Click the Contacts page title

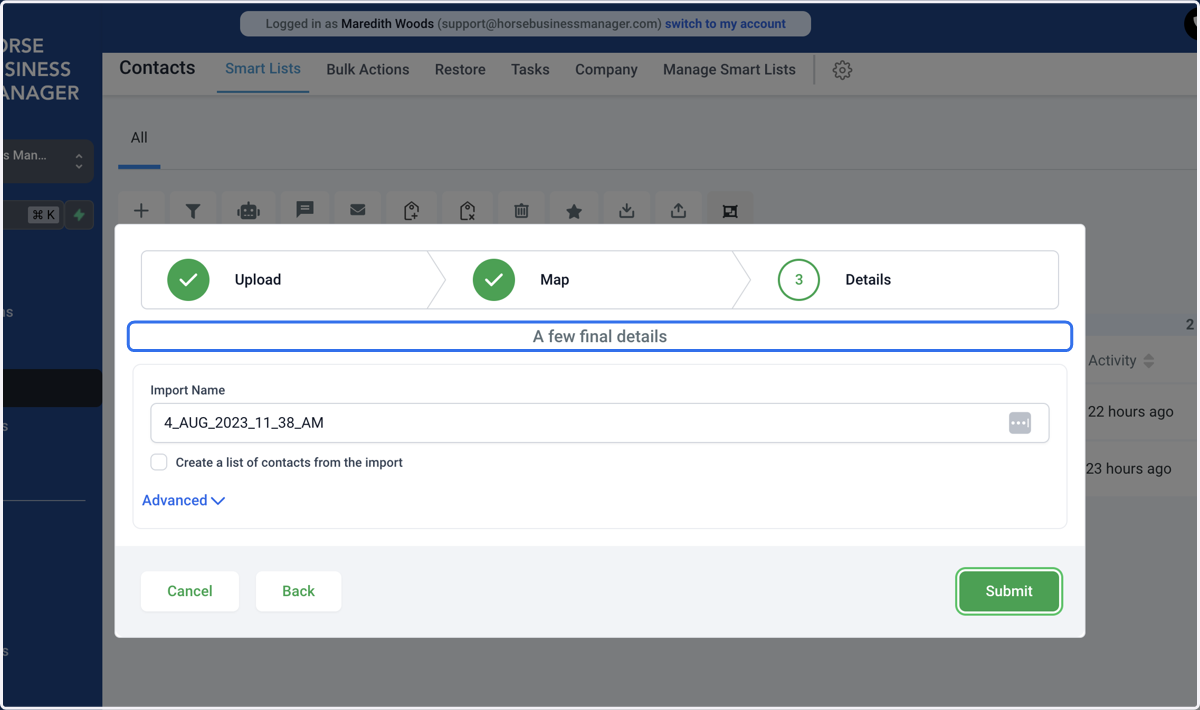(x=157, y=68)
